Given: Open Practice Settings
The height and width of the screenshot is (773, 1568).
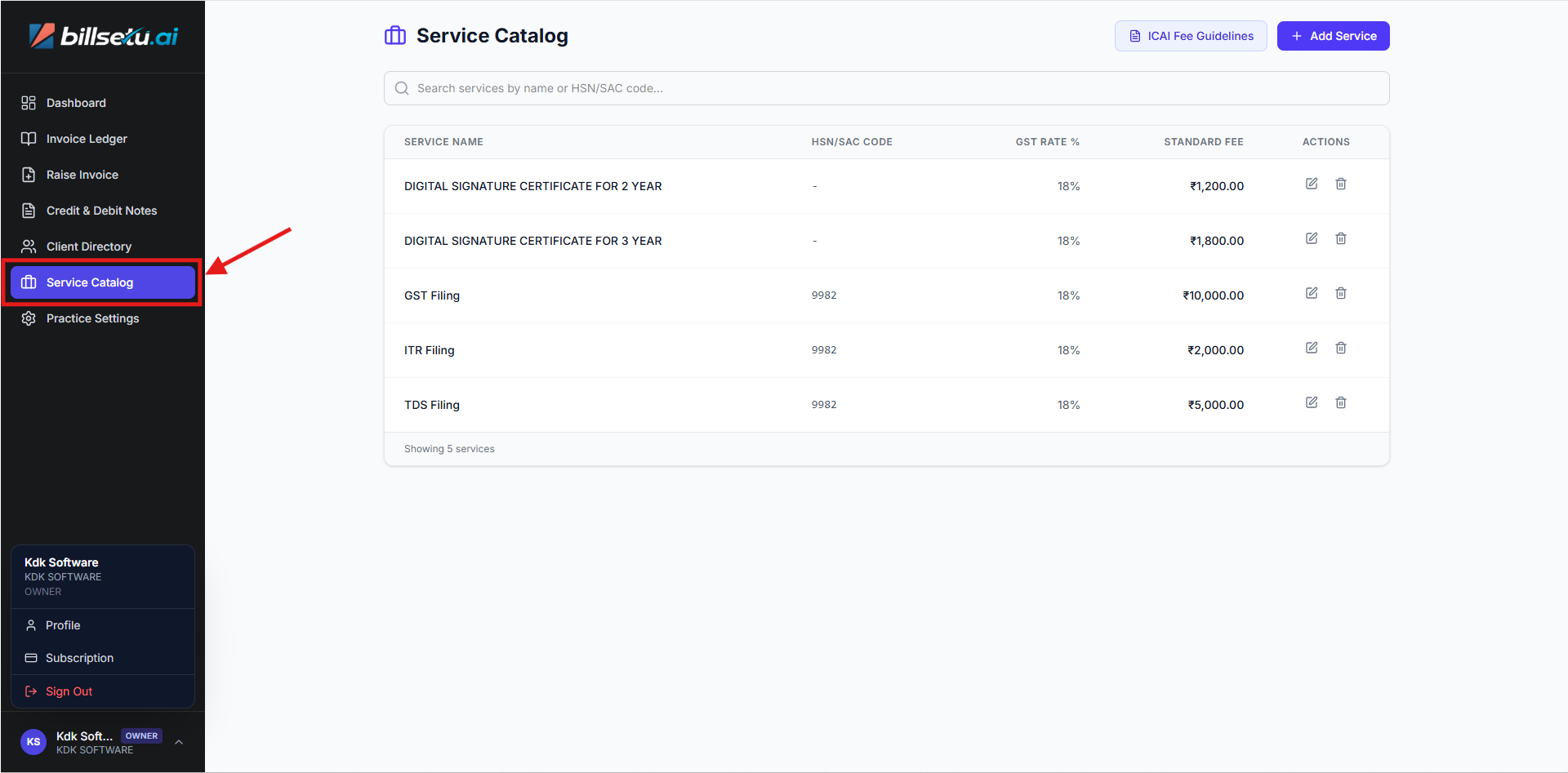Looking at the screenshot, I should tap(92, 318).
